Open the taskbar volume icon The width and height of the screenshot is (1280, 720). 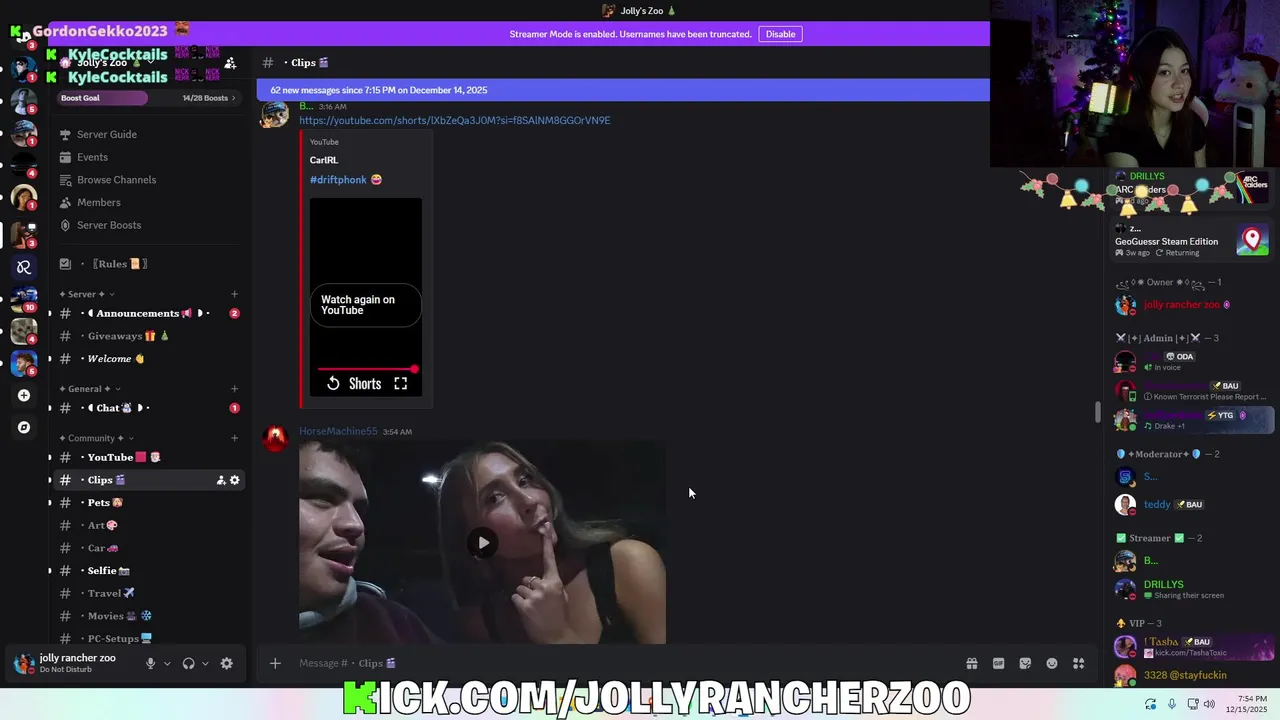[x=1209, y=704]
